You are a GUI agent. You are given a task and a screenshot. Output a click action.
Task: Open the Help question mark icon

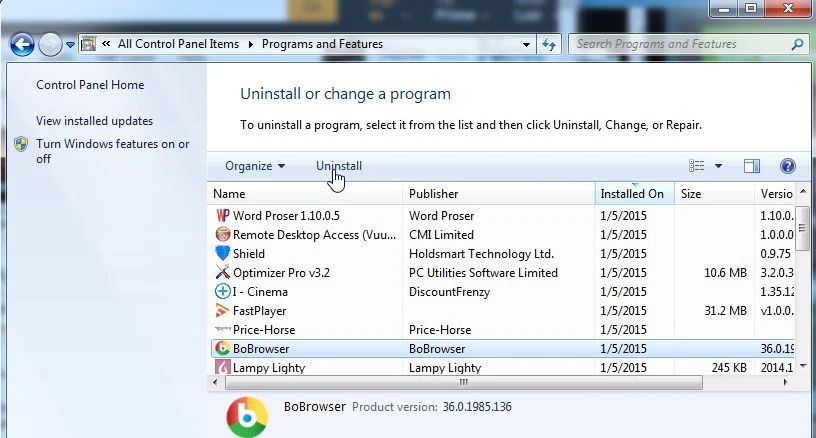(x=787, y=166)
